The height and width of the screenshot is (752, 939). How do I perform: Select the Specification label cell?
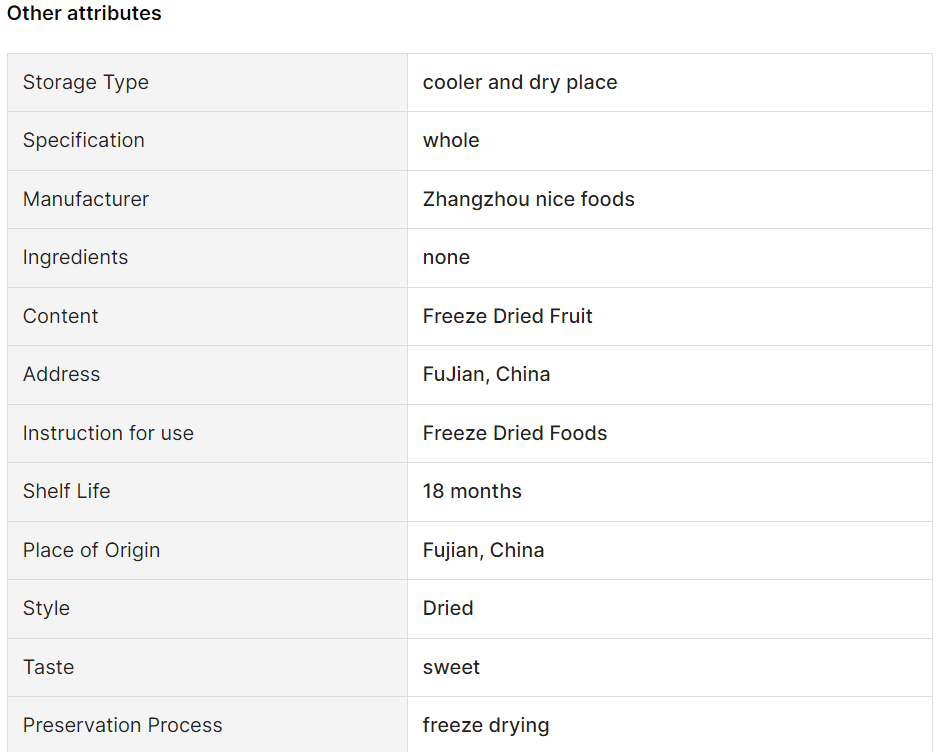pos(207,141)
